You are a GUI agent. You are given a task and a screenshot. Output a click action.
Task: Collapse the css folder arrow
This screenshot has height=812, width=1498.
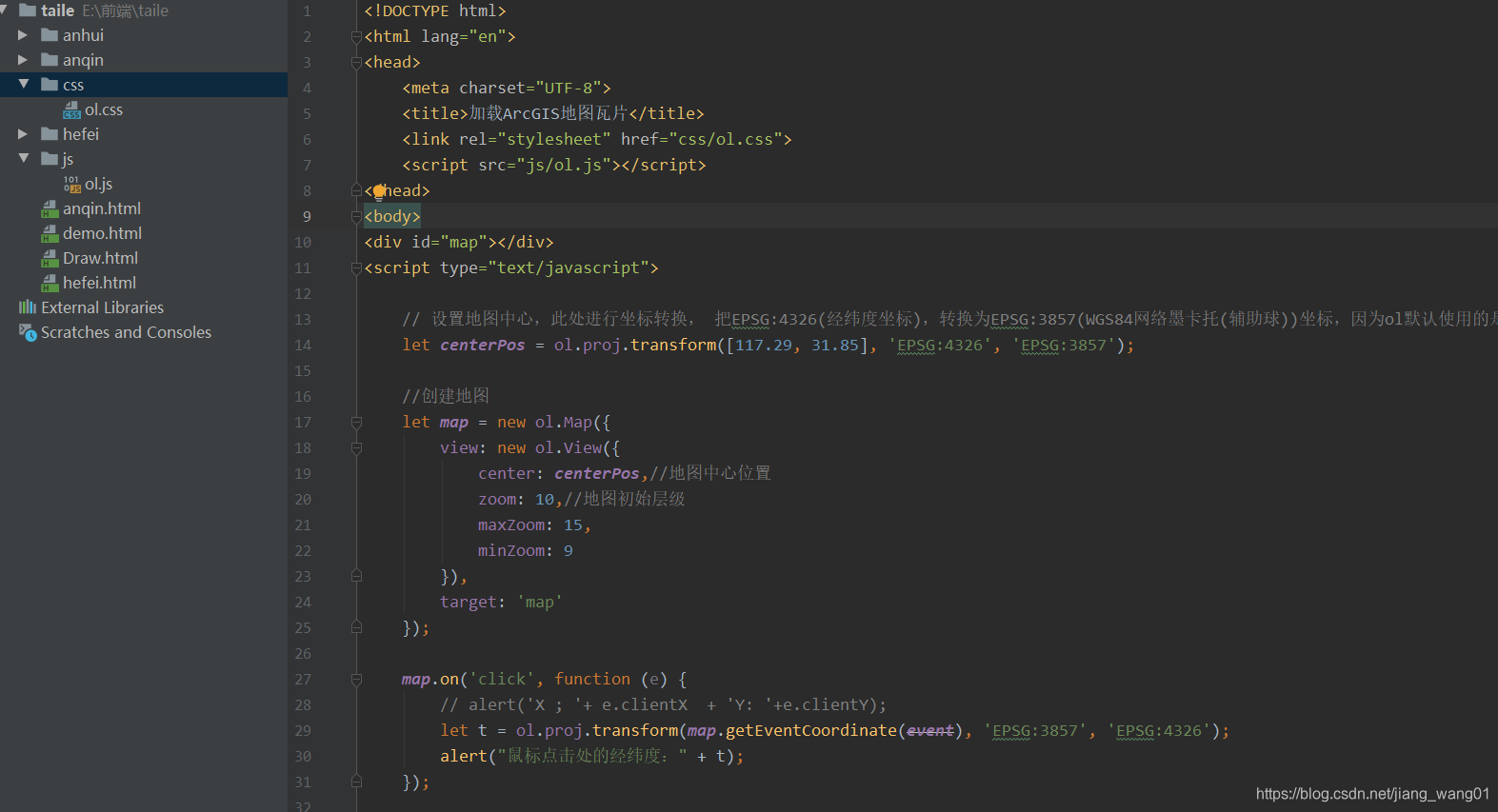[x=23, y=85]
